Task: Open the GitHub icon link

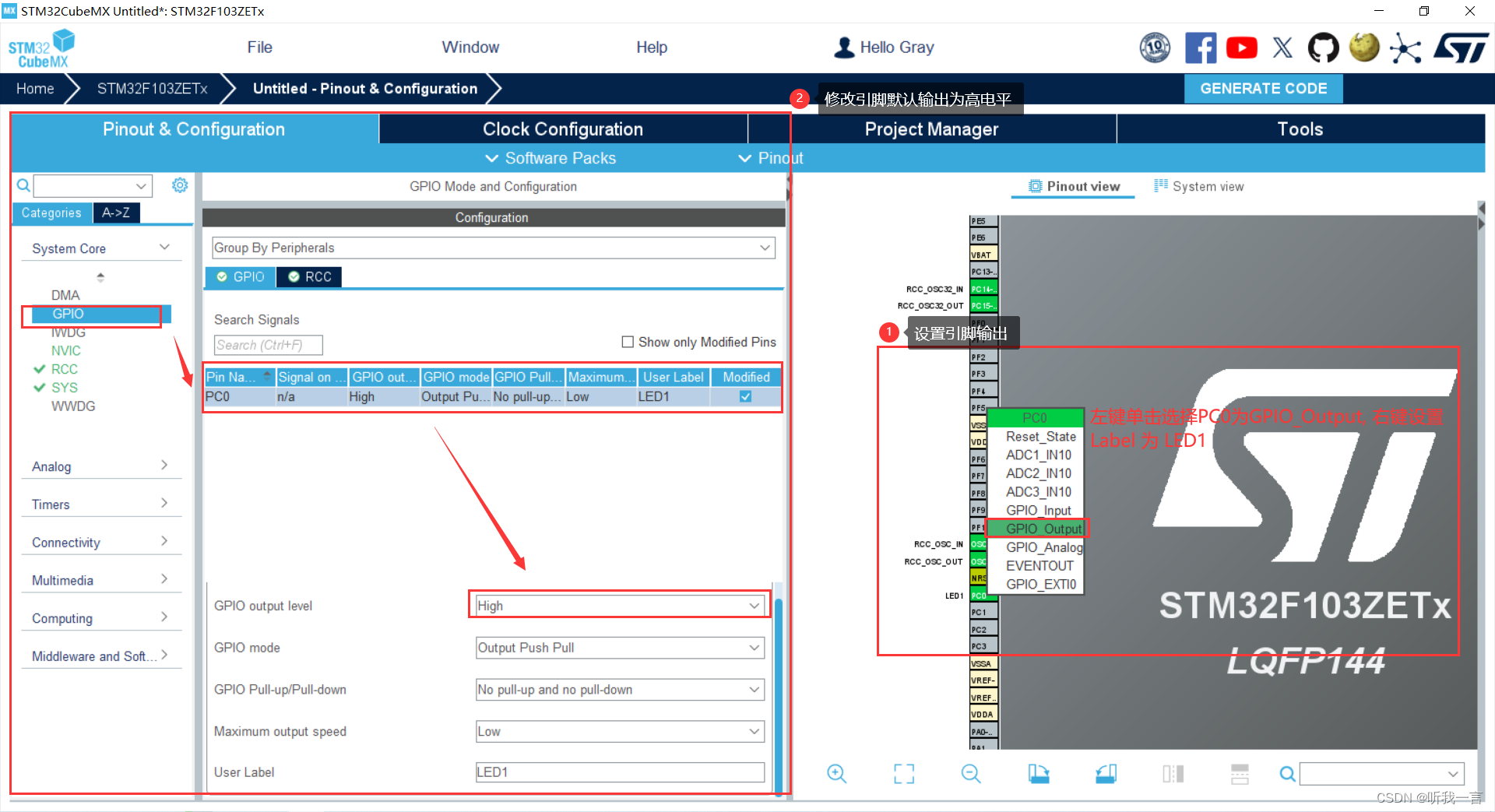Action: point(1323,47)
